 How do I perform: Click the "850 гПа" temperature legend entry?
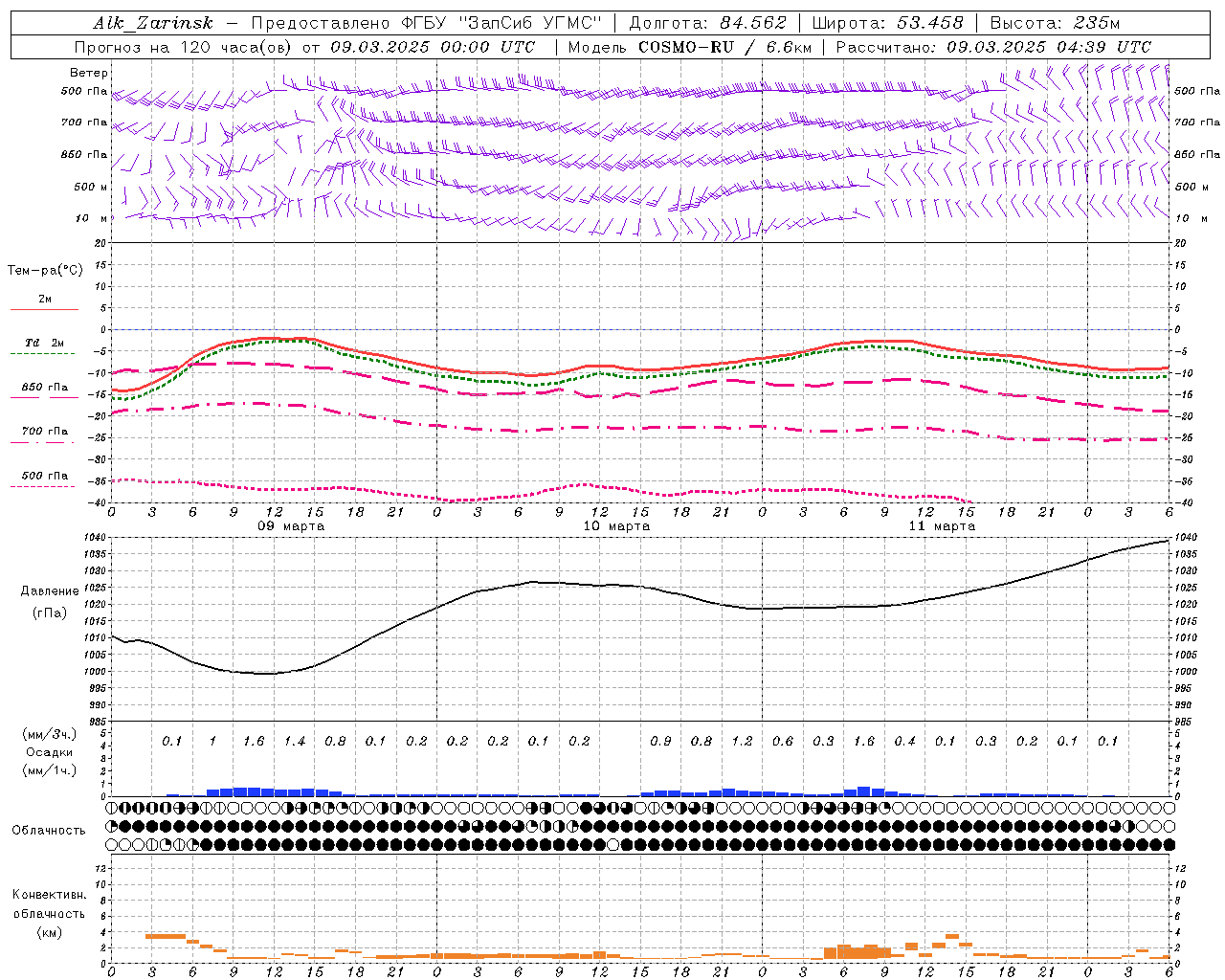(45, 388)
